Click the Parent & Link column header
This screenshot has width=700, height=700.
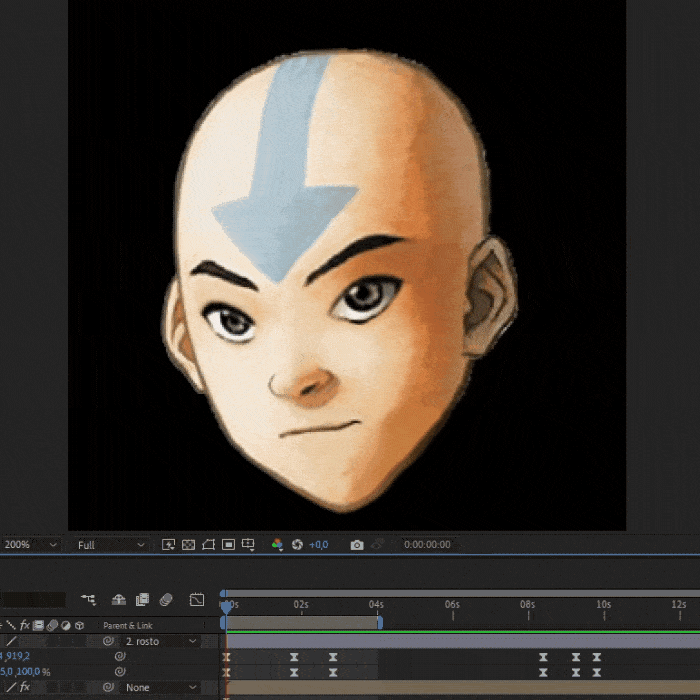[x=128, y=625]
